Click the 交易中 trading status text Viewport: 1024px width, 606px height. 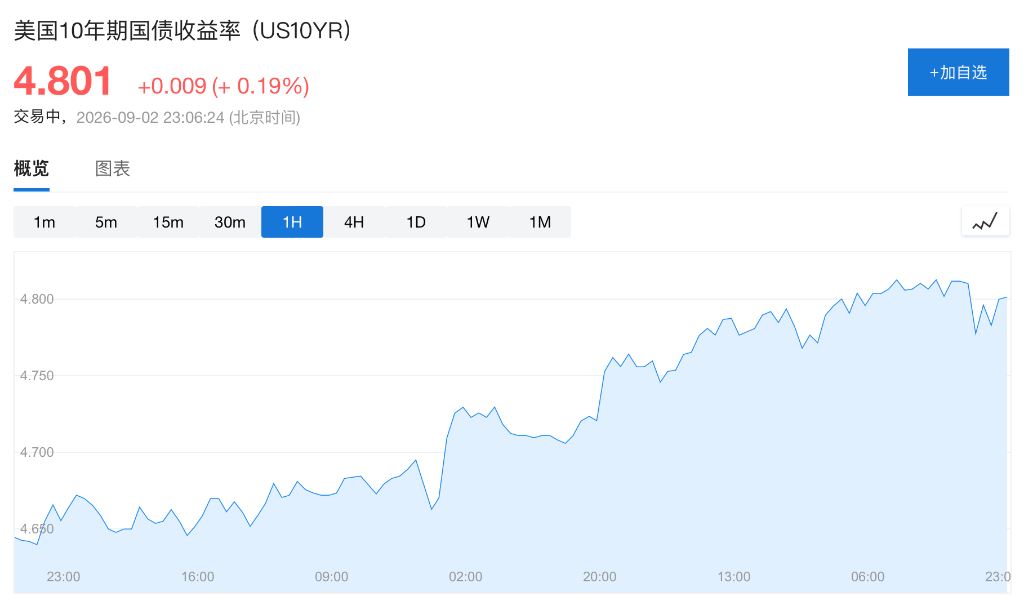coord(37,117)
